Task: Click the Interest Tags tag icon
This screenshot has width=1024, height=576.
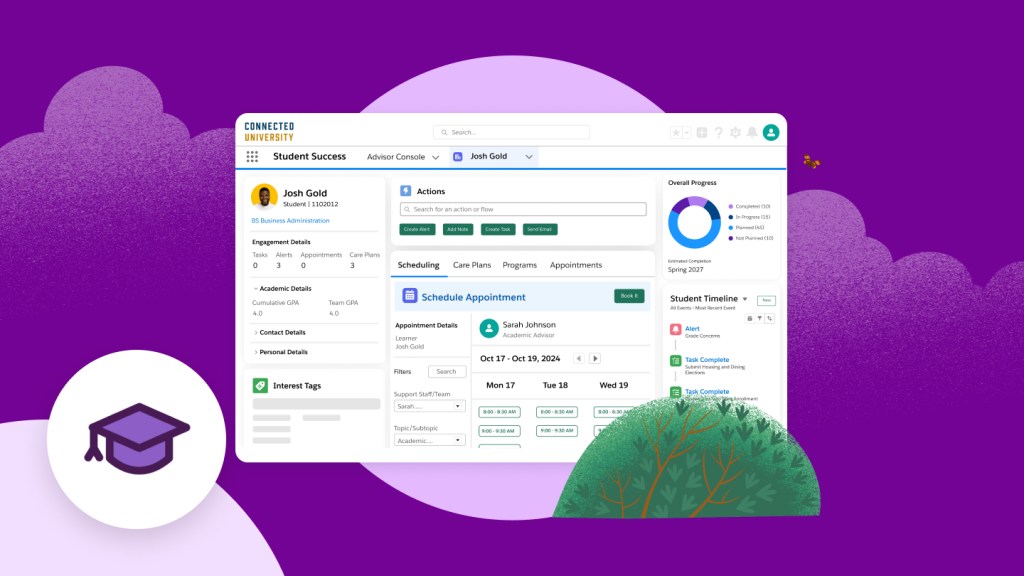Action: tap(260, 385)
